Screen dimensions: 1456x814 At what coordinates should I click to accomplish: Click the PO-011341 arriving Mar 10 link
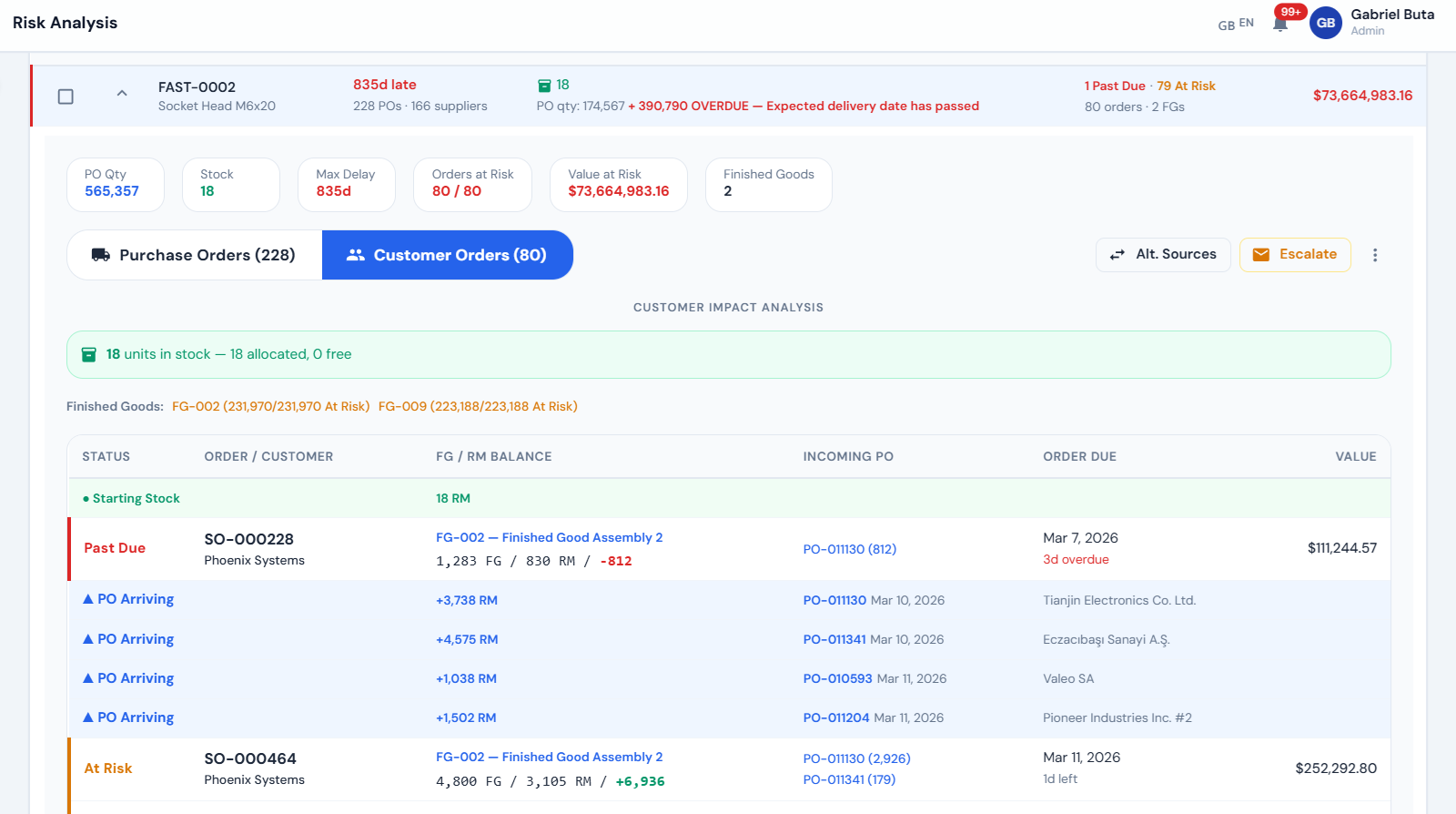834,640
